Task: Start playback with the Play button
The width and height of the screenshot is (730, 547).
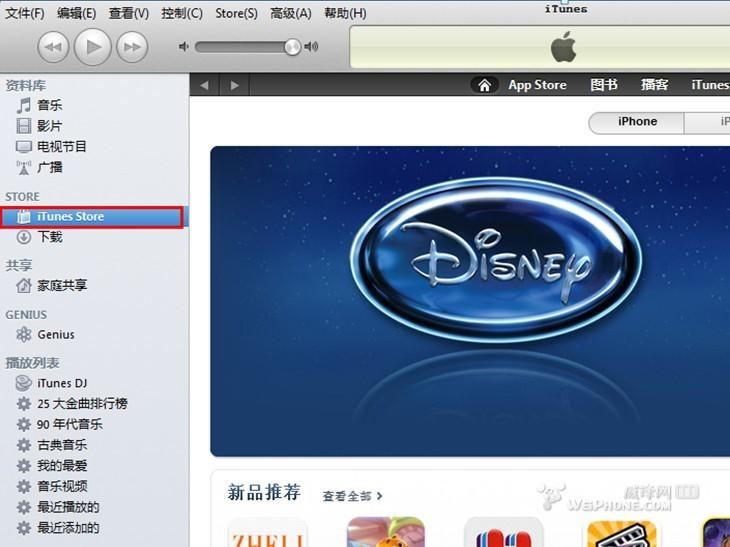Action: pos(93,47)
